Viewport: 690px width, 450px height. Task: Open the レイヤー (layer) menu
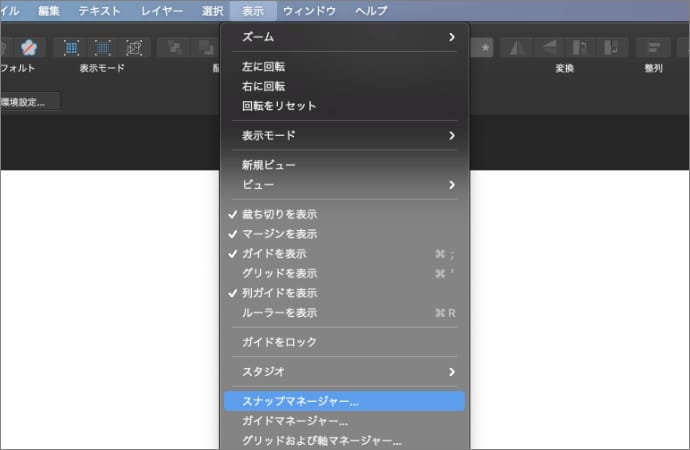161,11
